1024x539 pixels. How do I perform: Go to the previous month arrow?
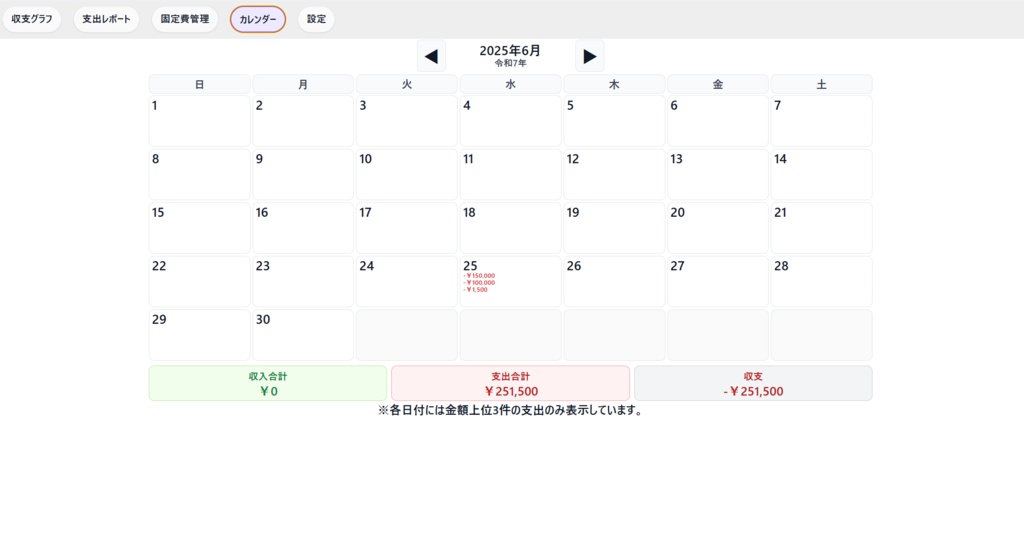pyautogui.click(x=431, y=56)
